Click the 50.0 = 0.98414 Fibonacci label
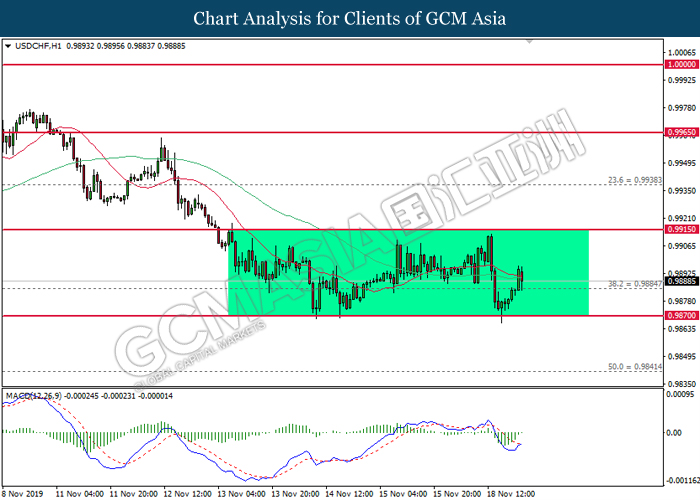This screenshot has width=700, height=500. [635, 367]
